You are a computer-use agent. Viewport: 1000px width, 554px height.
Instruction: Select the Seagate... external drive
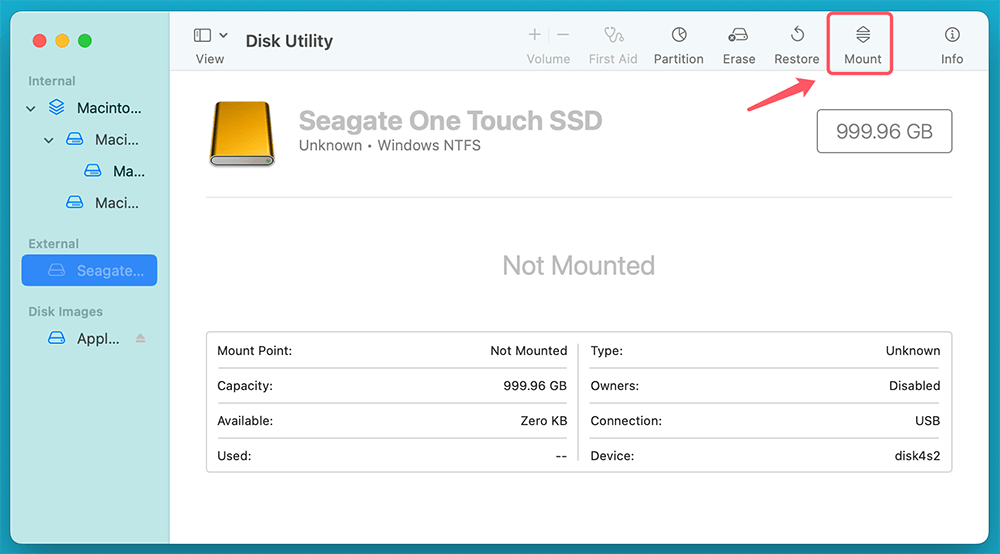point(90,270)
